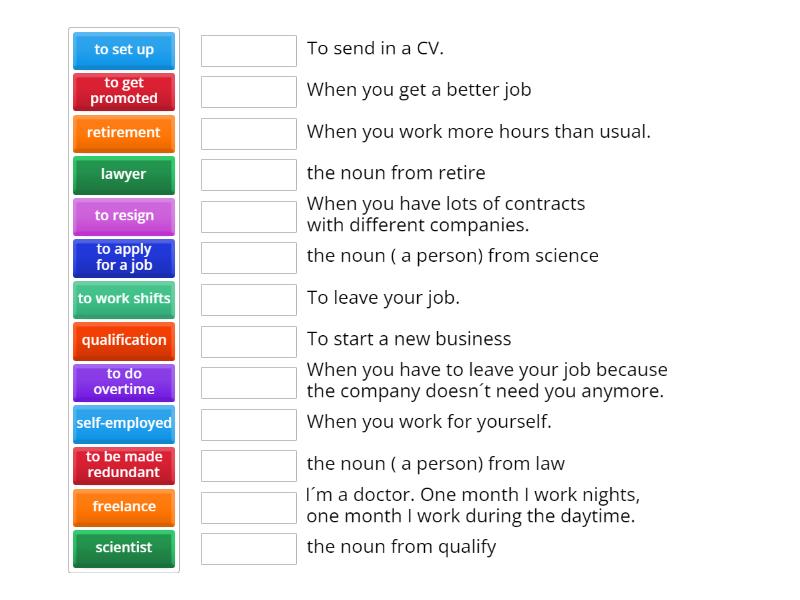The width and height of the screenshot is (800, 600).
Task: Select the "to do overtime" tile
Action: [123, 382]
